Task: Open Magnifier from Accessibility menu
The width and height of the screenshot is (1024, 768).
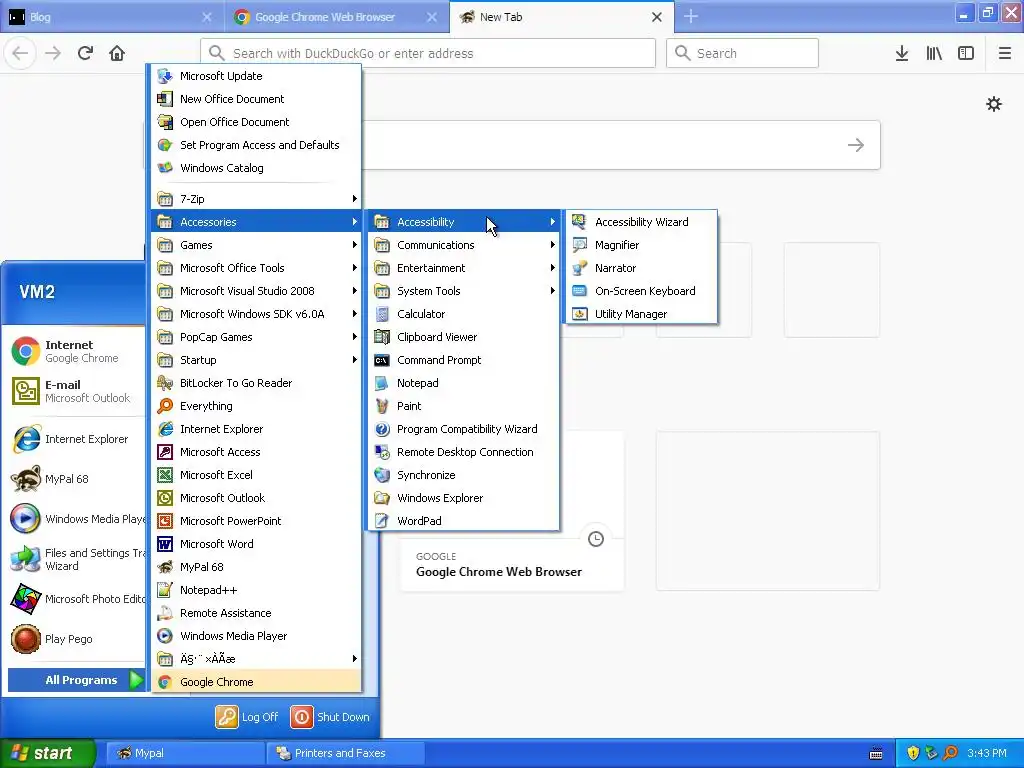Action: (x=641, y=245)
